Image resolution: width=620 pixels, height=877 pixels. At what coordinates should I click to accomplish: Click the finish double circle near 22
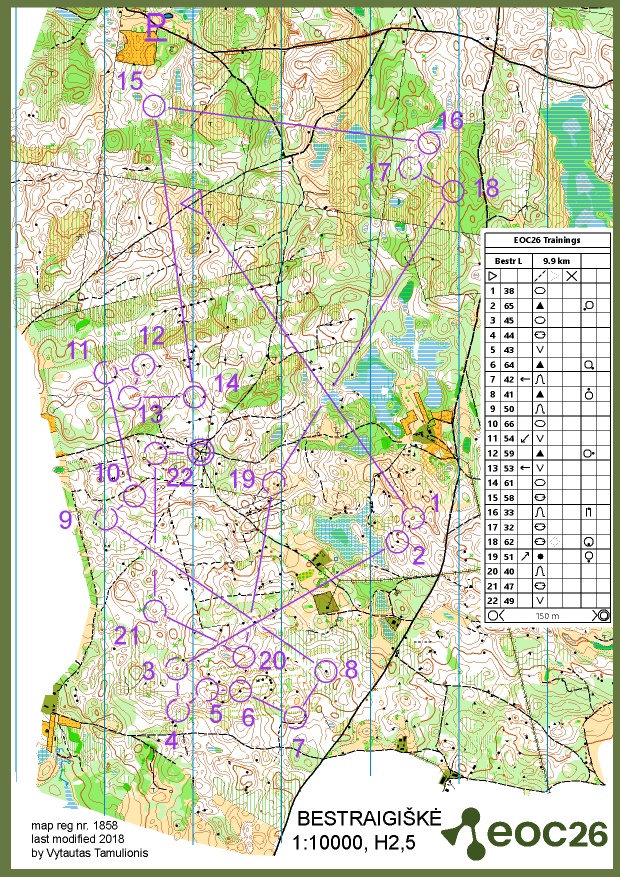(x=201, y=452)
